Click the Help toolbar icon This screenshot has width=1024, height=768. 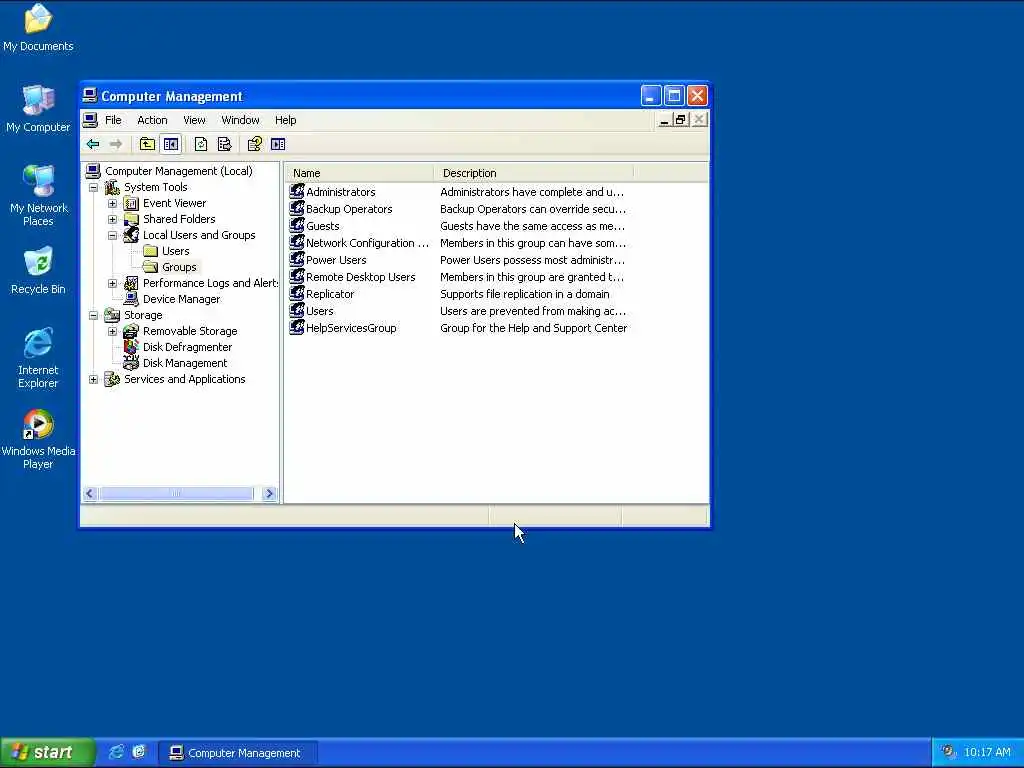[255, 144]
